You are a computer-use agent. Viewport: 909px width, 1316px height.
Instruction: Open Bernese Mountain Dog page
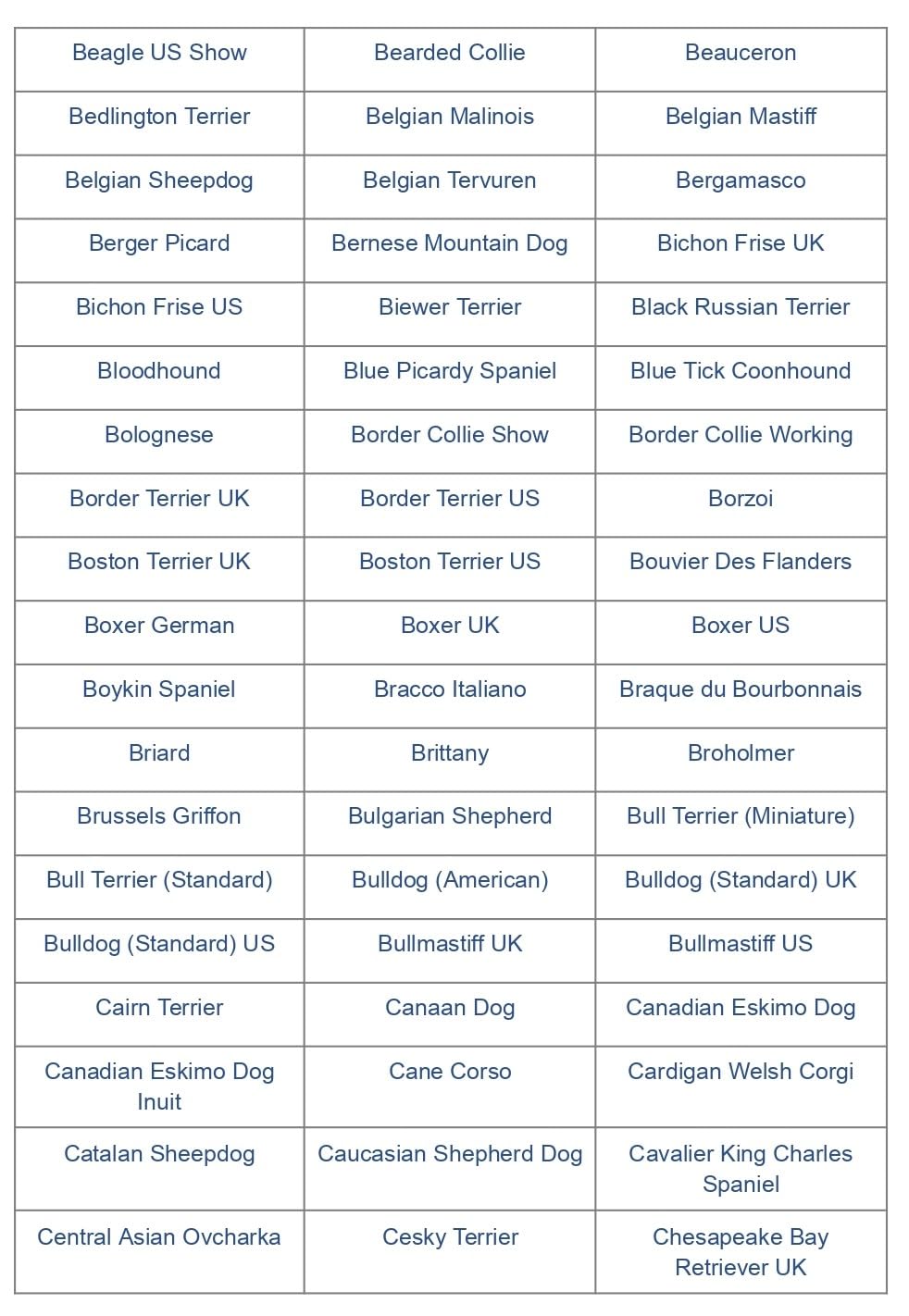(449, 243)
